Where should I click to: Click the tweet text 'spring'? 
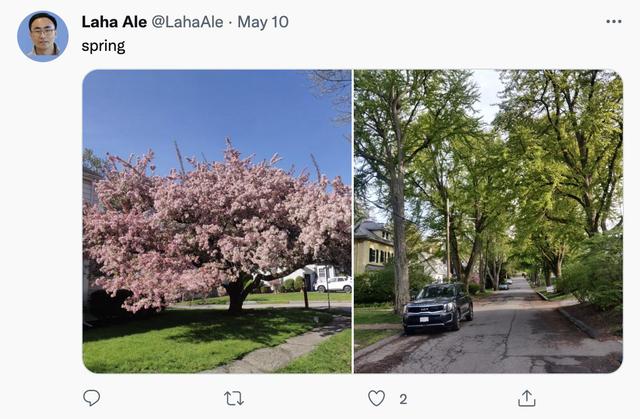tap(103, 46)
